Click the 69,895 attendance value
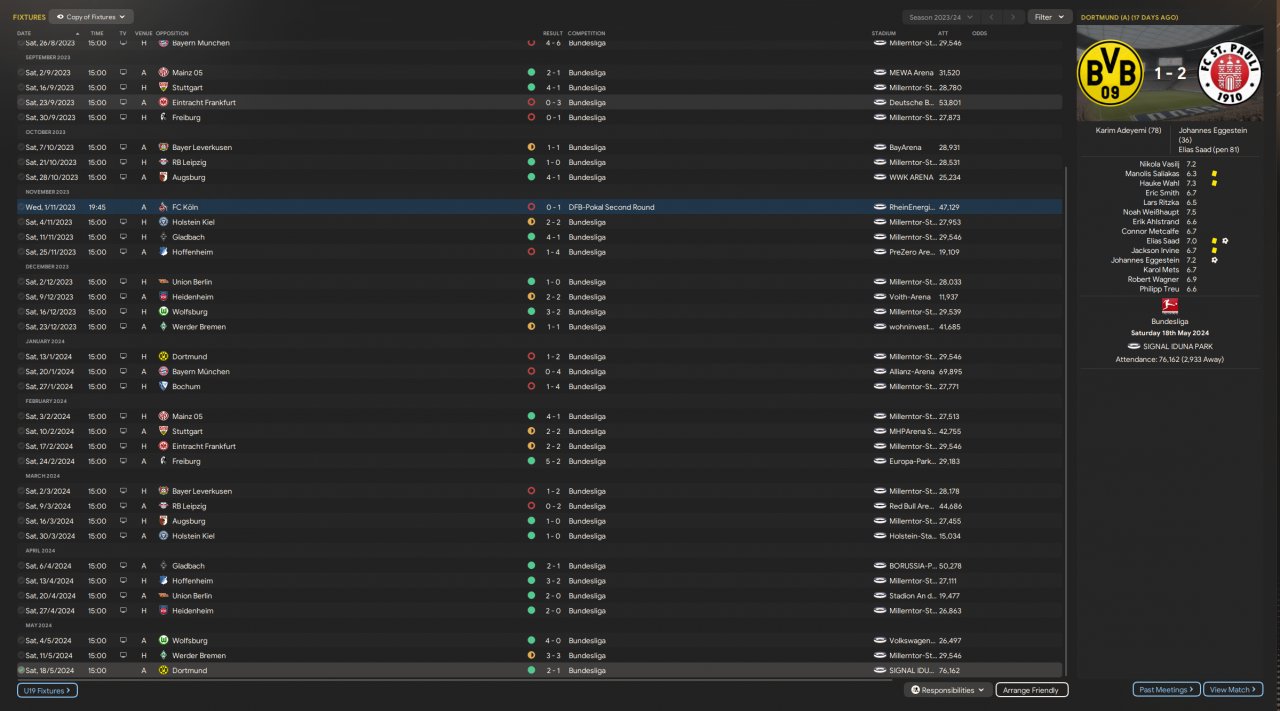Screen dimensions: 1280x711 [950, 371]
